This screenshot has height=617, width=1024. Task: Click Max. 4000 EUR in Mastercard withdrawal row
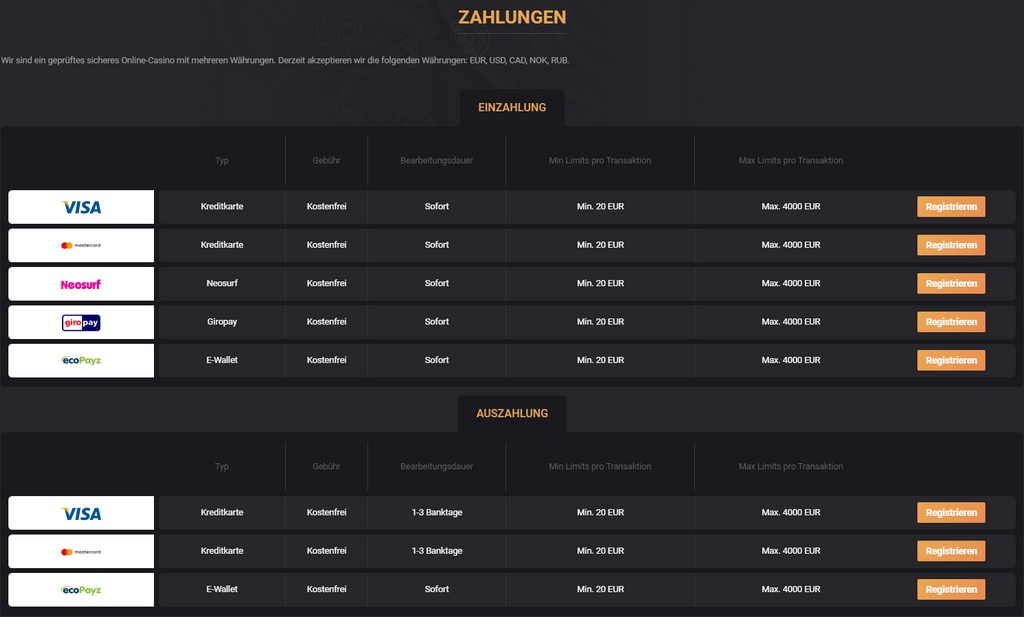coord(791,551)
